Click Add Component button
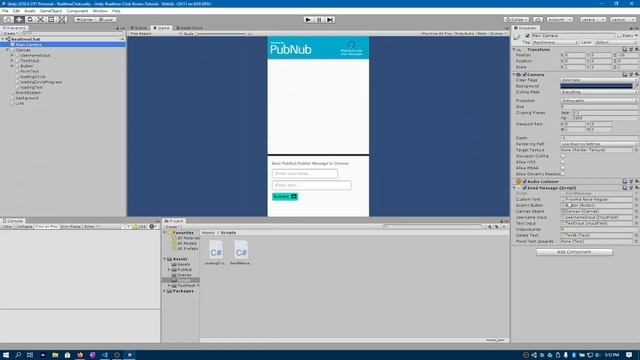 574,252
